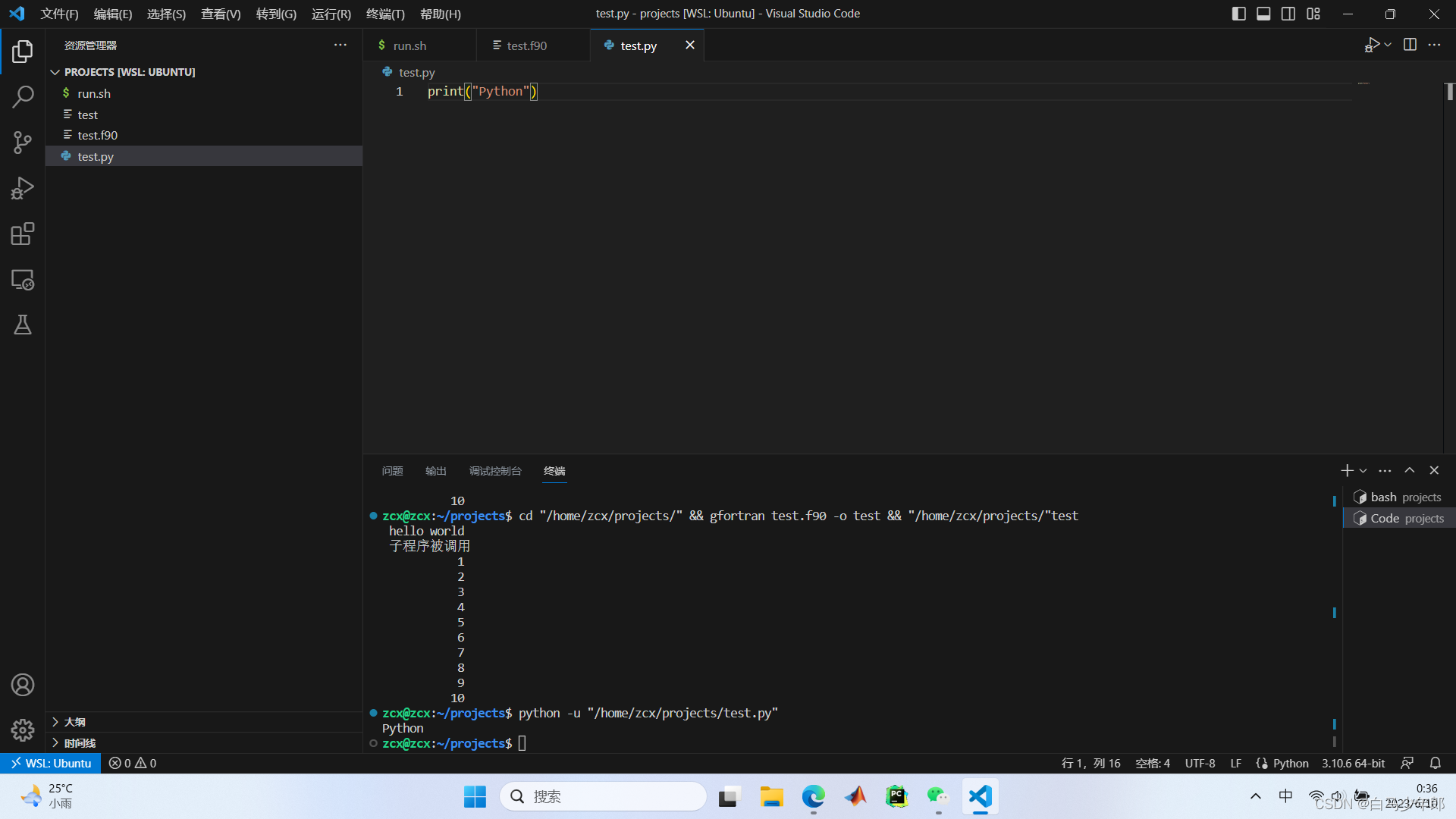Select the bash projects terminal
The image size is (1456, 819).
click(x=1399, y=497)
